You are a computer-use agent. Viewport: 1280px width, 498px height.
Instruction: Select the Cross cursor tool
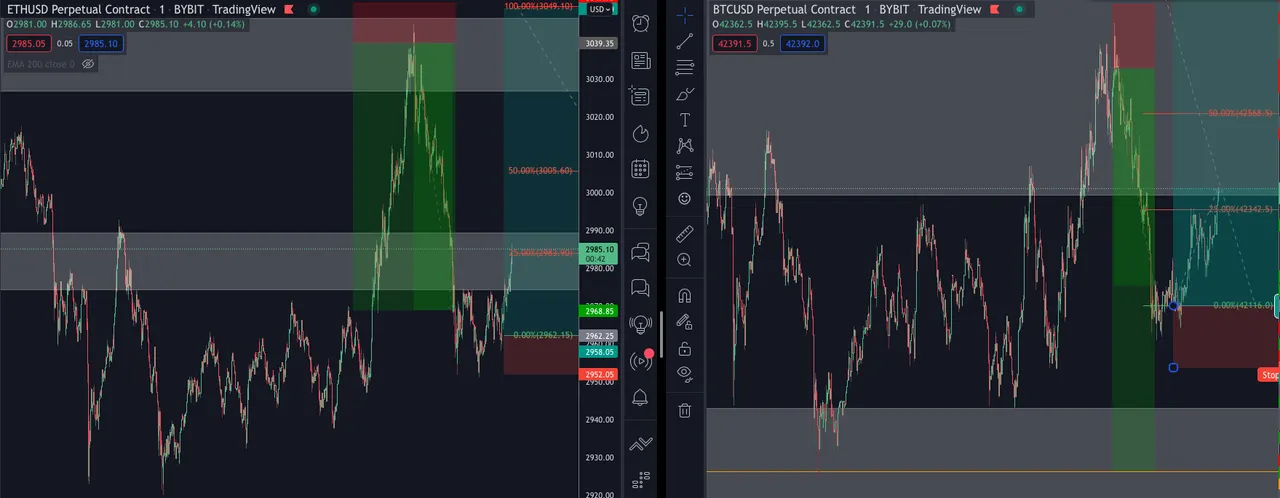(684, 15)
